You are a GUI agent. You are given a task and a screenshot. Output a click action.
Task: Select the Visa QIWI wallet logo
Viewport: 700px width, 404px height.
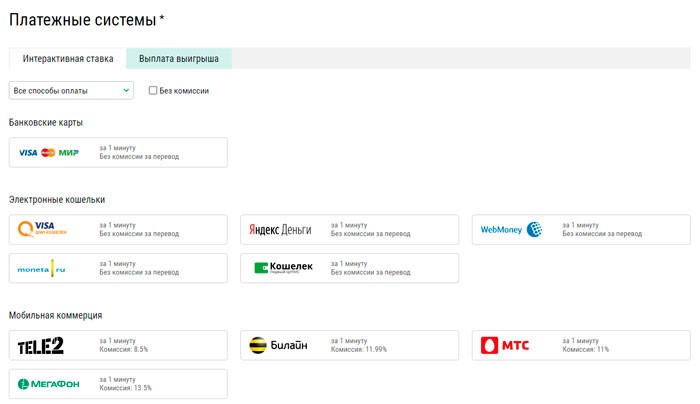pos(42,229)
